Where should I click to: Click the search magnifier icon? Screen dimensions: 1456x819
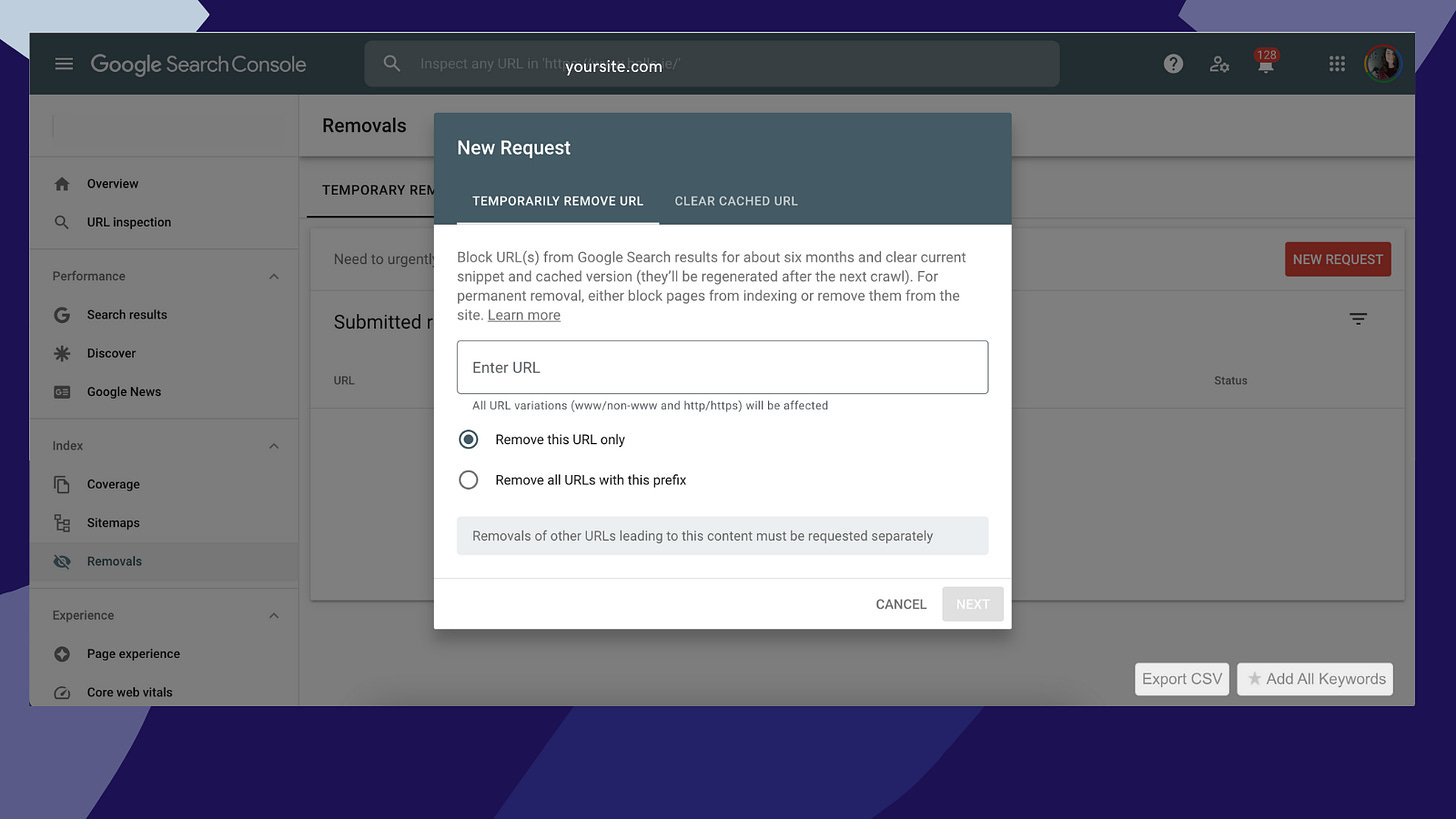(x=392, y=64)
